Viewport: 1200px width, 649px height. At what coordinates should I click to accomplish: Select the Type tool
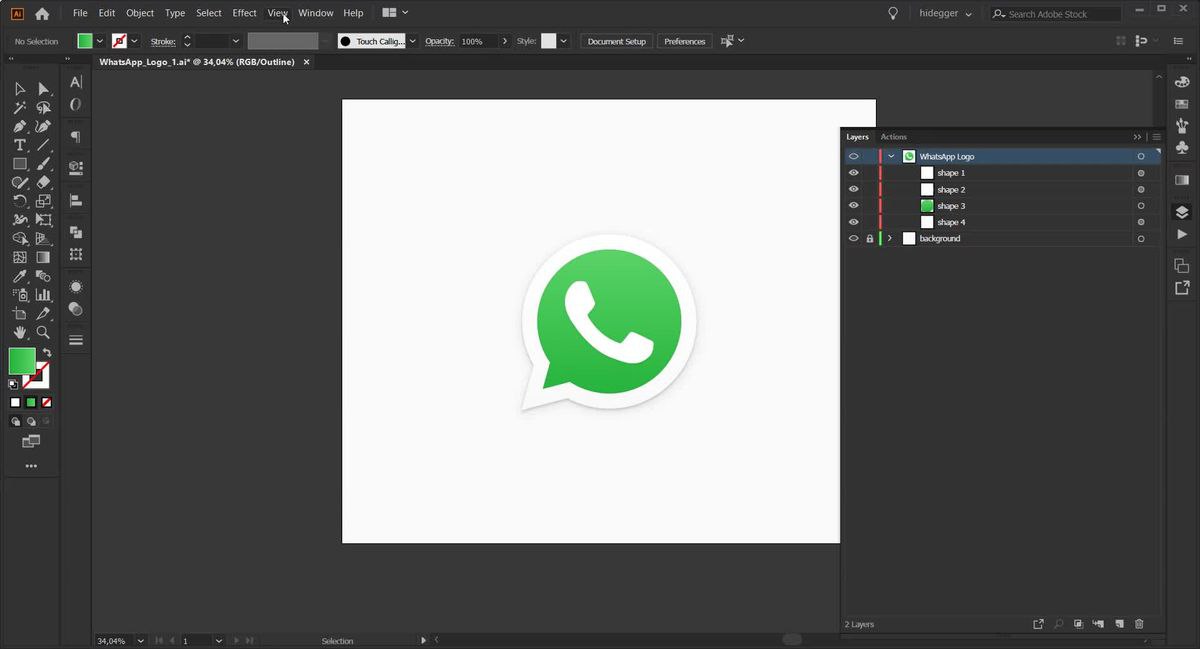pos(19,145)
